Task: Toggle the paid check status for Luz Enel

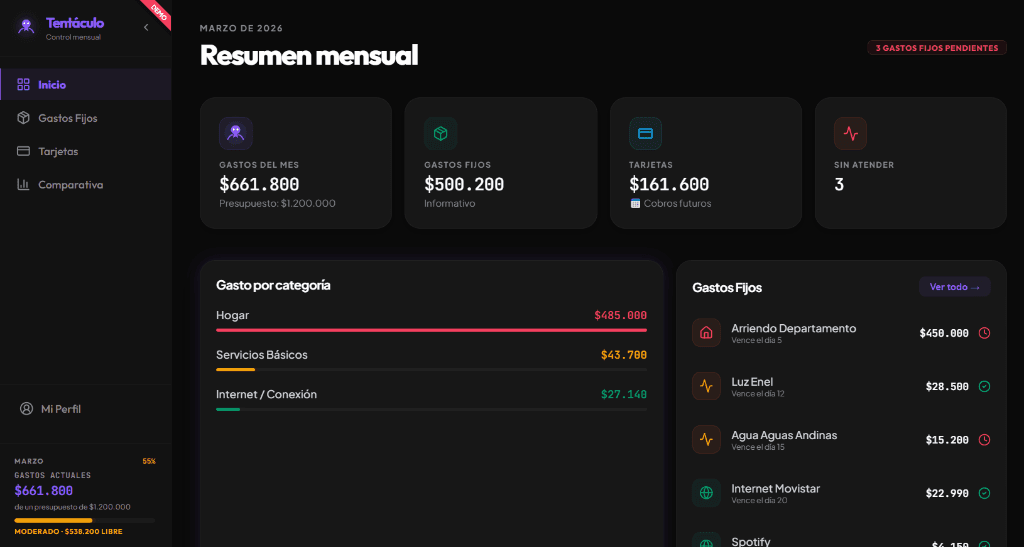Action: (984, 386)
